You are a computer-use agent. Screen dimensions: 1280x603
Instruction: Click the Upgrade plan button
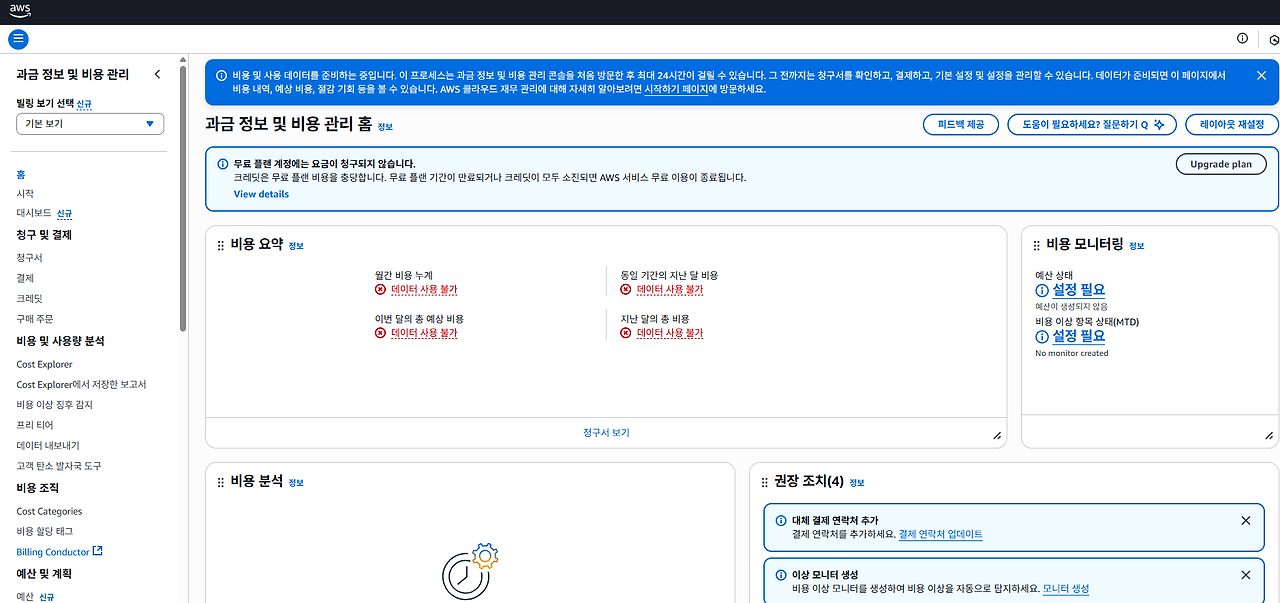[x=1221, y=164]
